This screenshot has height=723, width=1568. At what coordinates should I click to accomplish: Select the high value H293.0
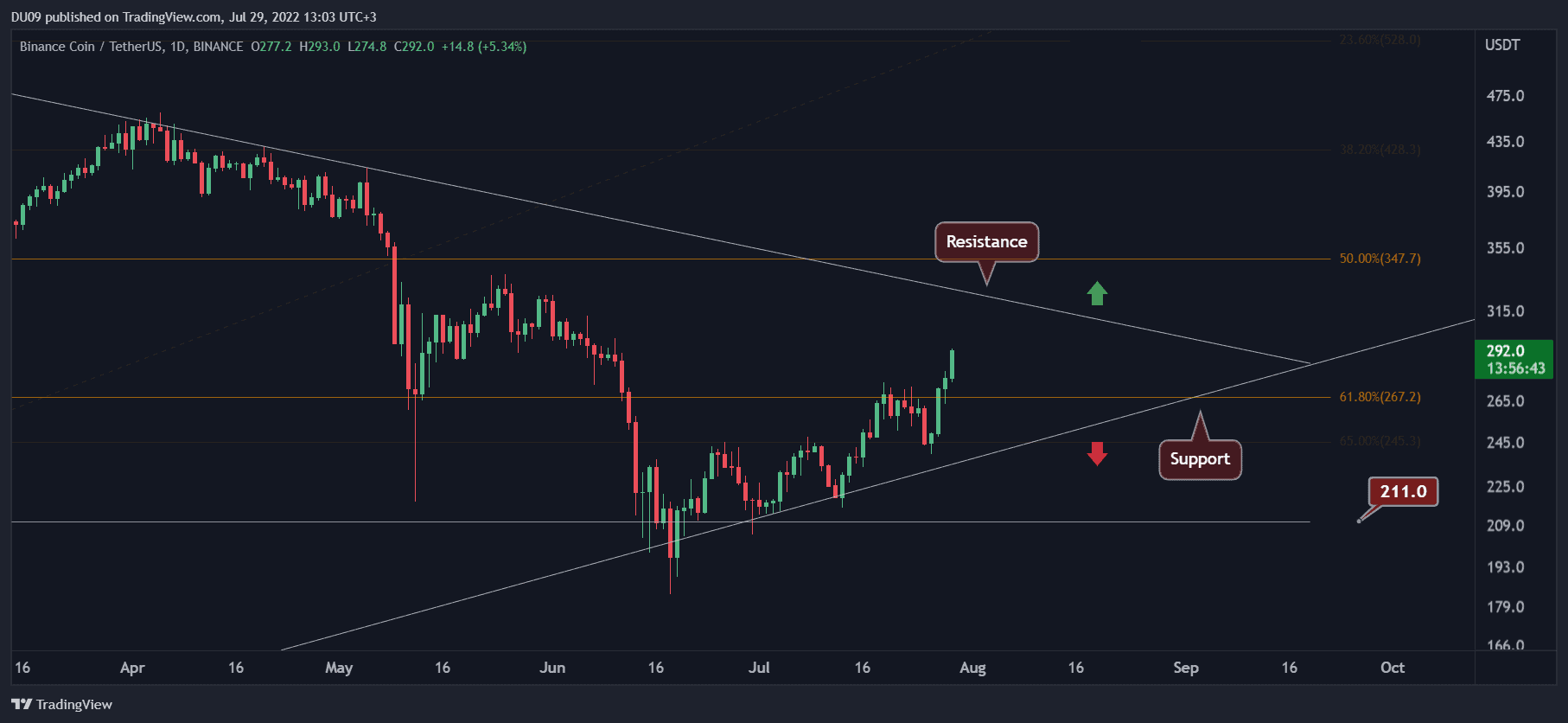(320, 47)
